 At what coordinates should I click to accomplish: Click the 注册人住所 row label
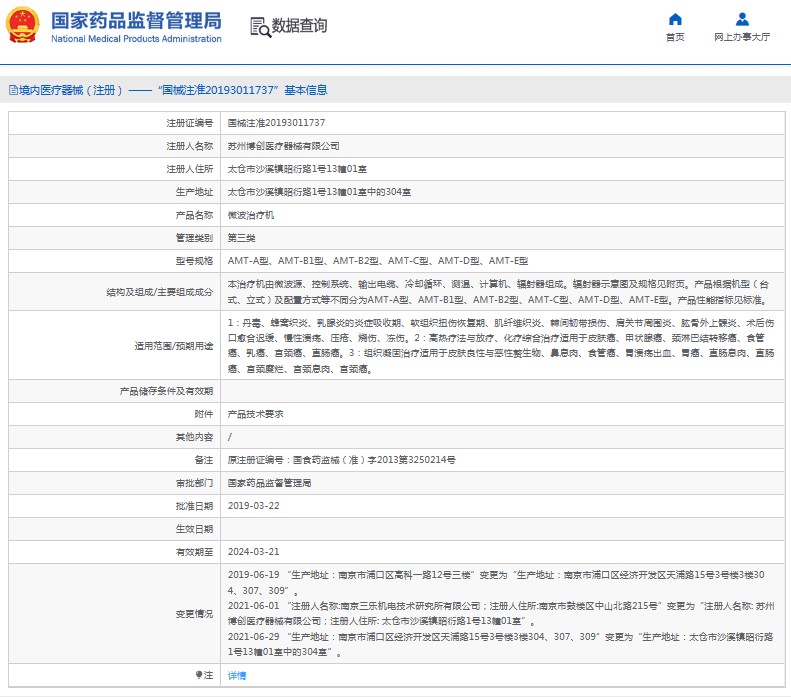[x=190, y=169]
